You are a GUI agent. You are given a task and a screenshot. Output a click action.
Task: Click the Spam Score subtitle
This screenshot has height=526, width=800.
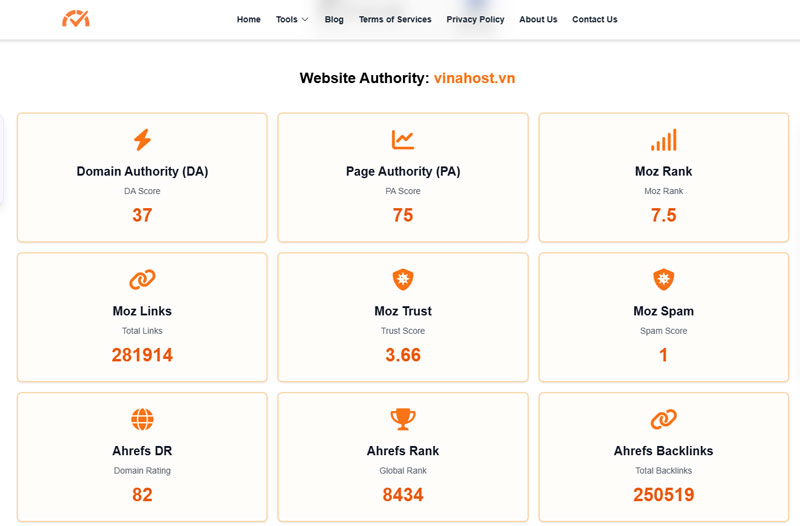(664, 331)
